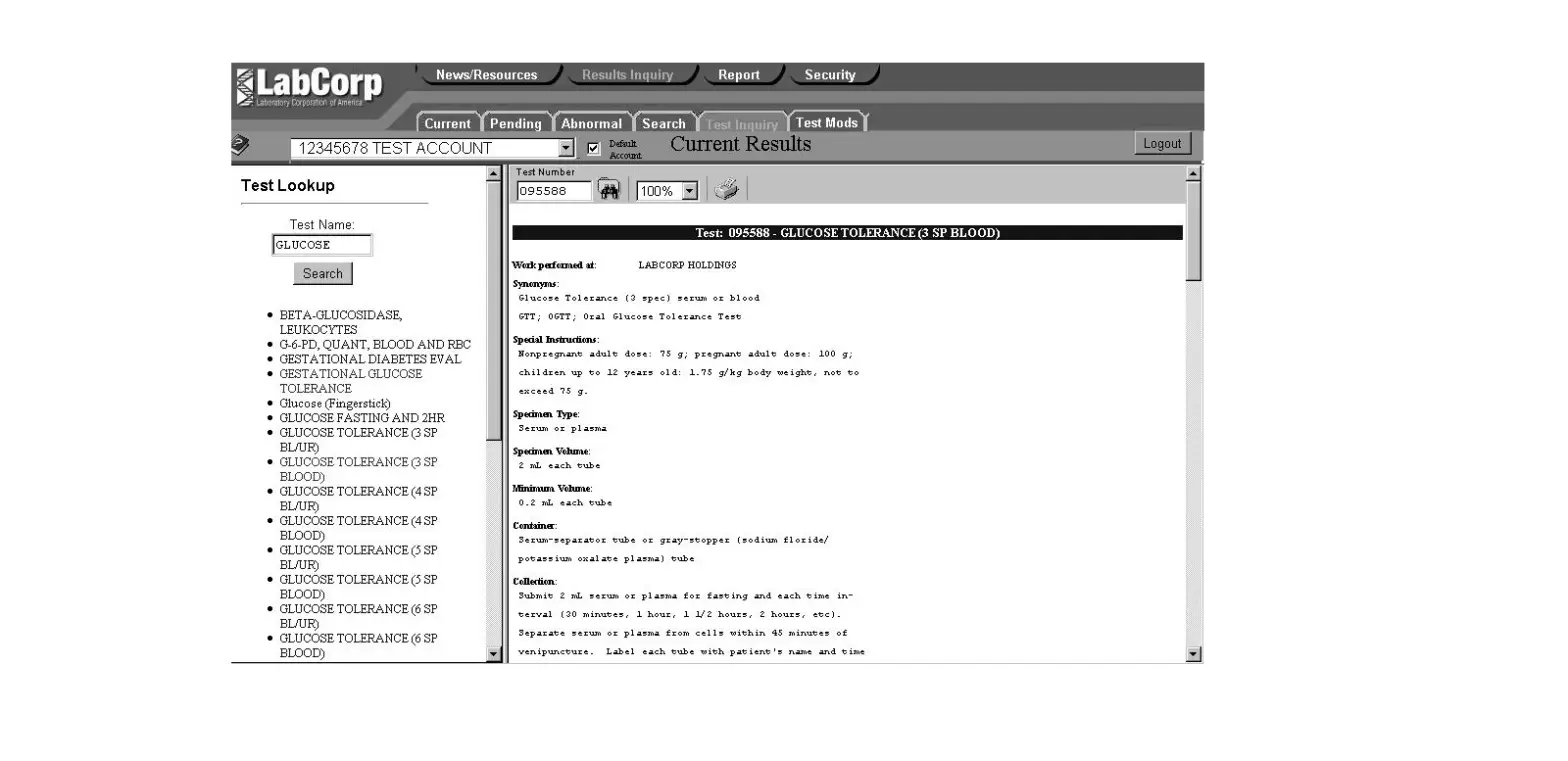
Task: Open GESTATIONAL GLUCOSE TOLERANCE link
Action: click(350, 381)
